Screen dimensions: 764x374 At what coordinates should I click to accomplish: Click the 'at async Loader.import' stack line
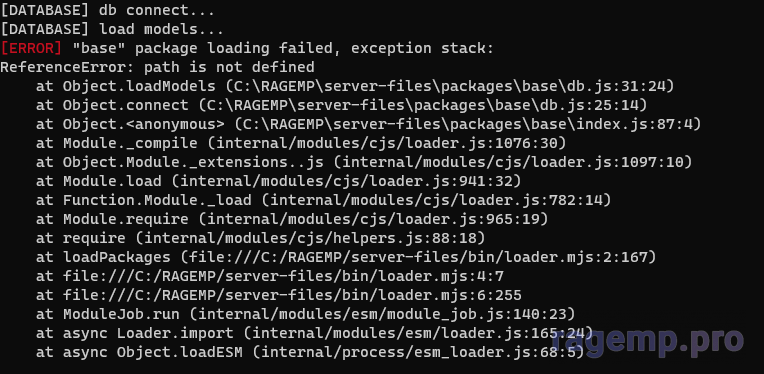click(x=315, y=334)
